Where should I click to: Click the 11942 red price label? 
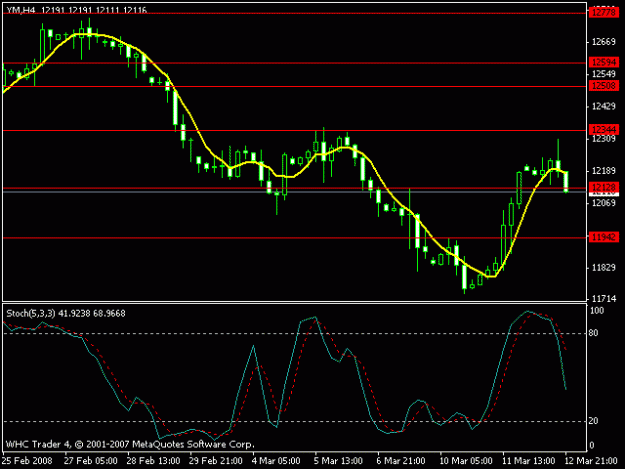603,237
